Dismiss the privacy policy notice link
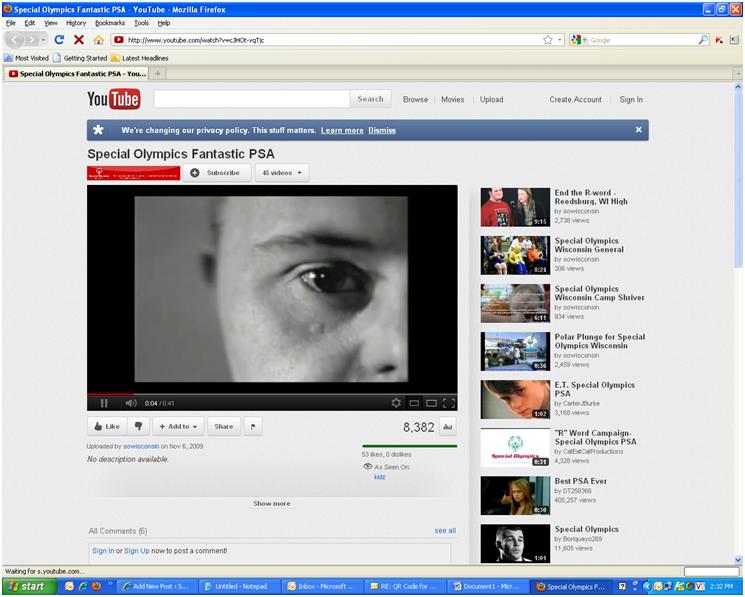745x597 pixels. coord(382,130)
